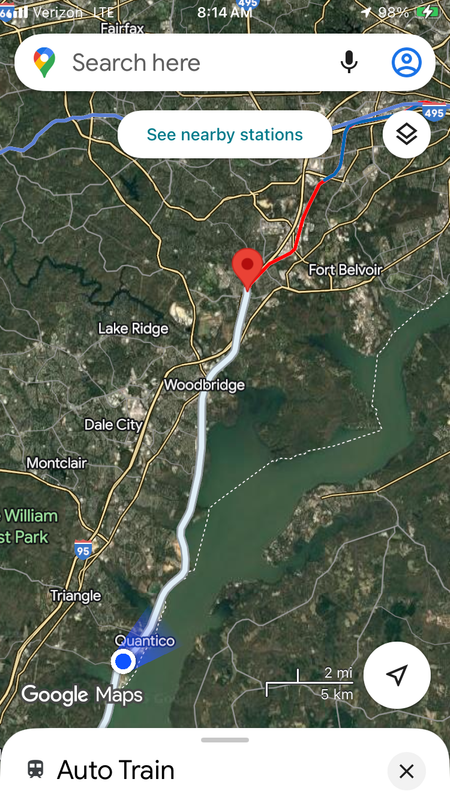Tap the blue current location dot
This screenshot has height=800, width=450.
click(123, 662)
